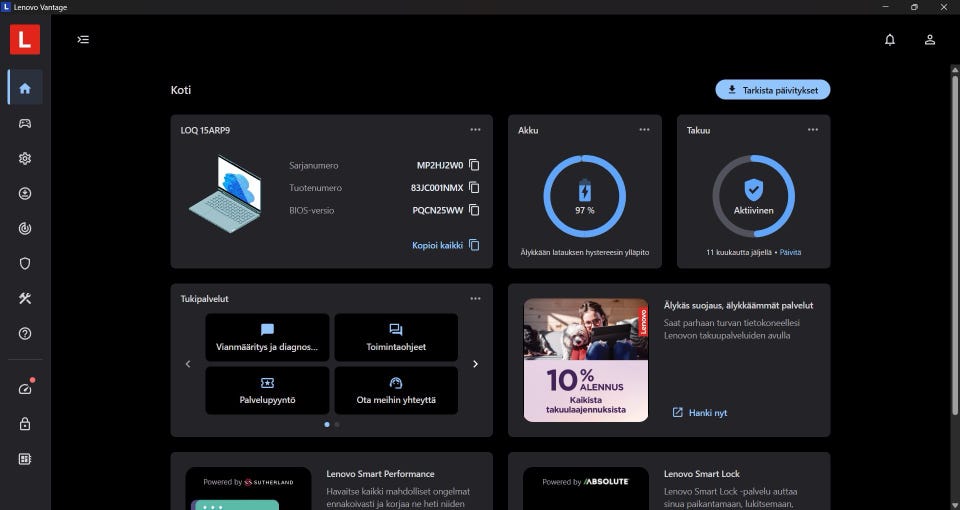Click BIOS value PQCN25WW

(x=438, y=211)
